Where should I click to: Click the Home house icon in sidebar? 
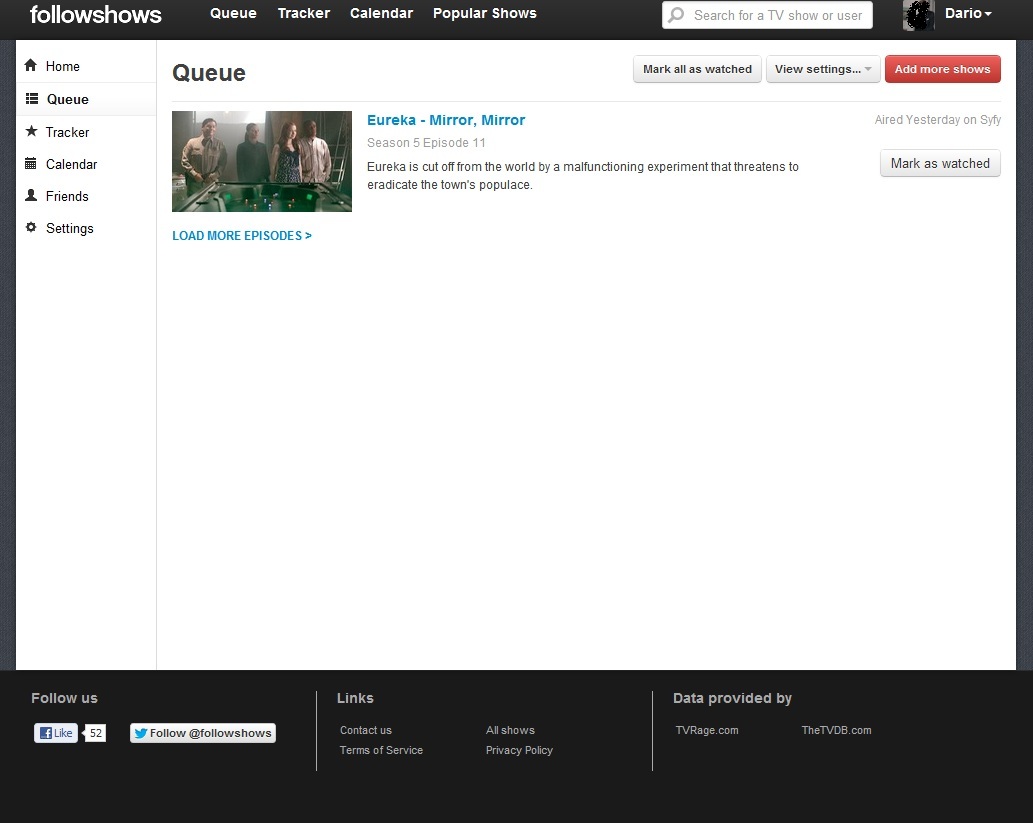[x=30, y=65]
